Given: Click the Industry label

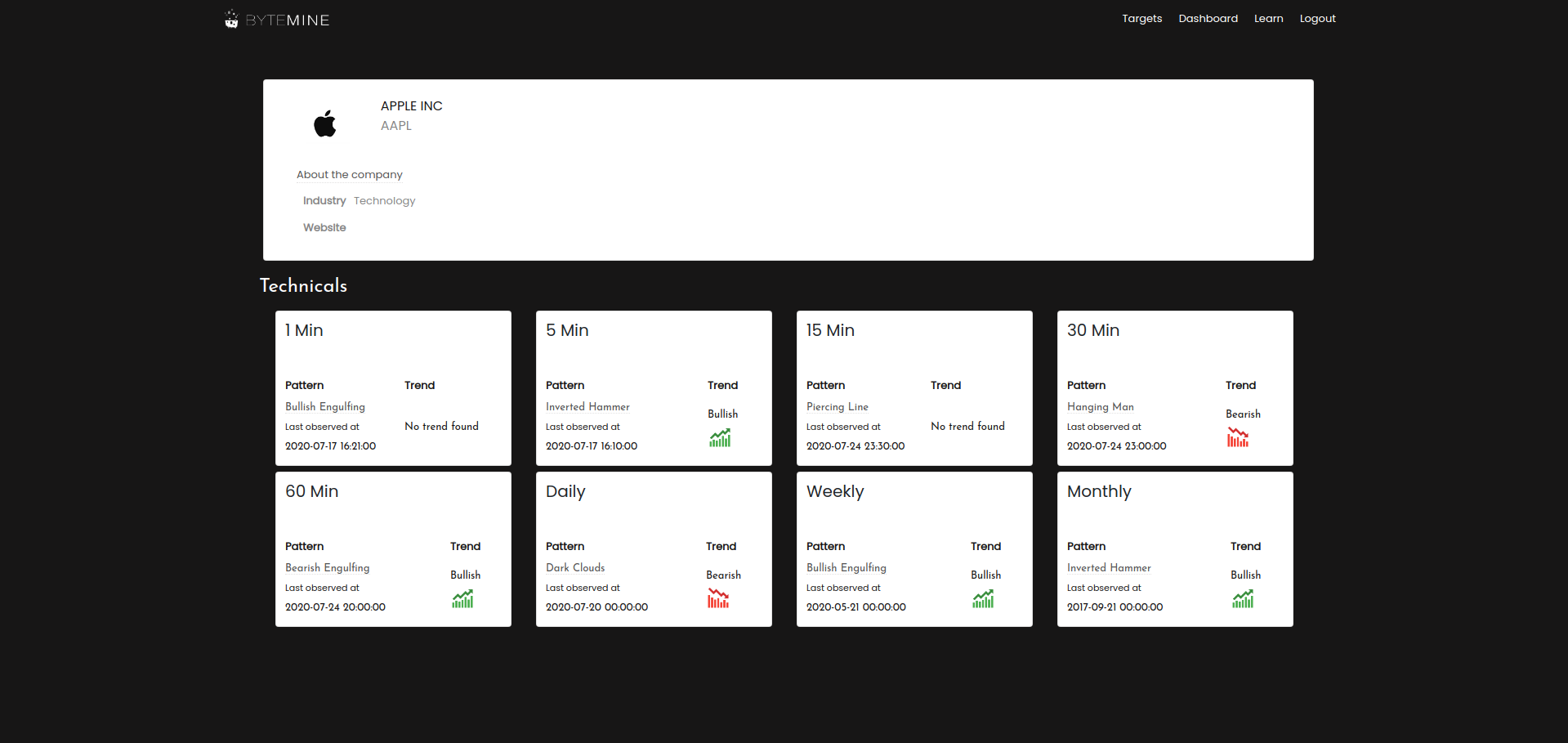Looking at the screenshot, I should click(324, 201).
